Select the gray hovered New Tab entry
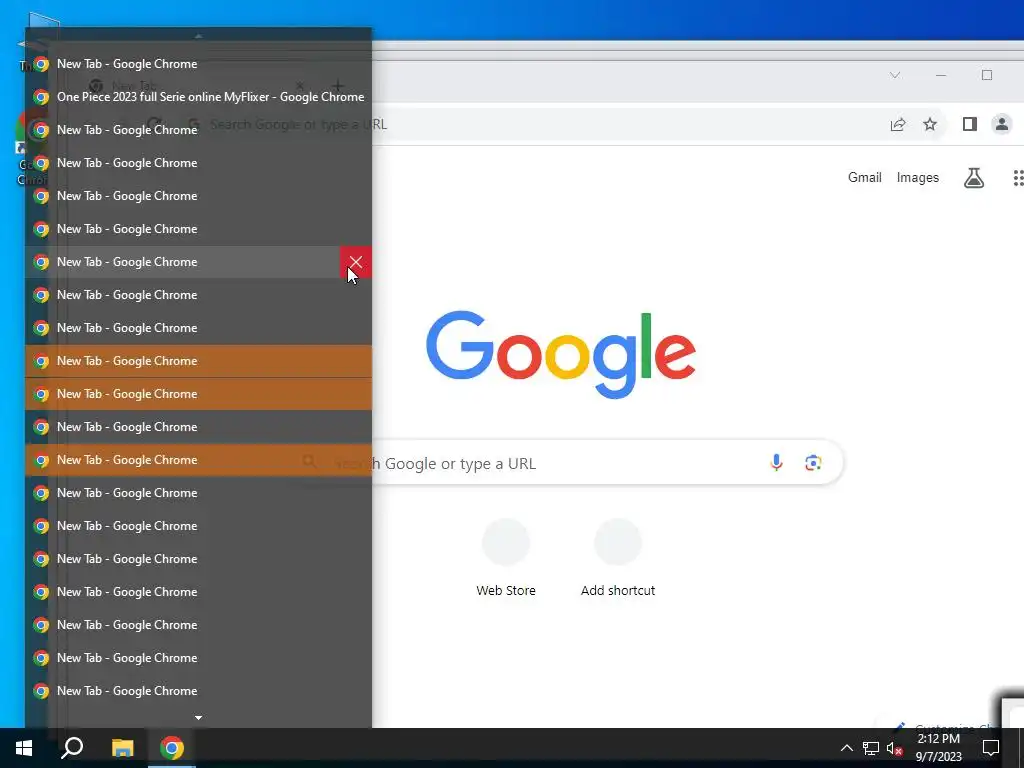Screen dimensions: 1024x768 pyautogui.click(x=182, y=263)
